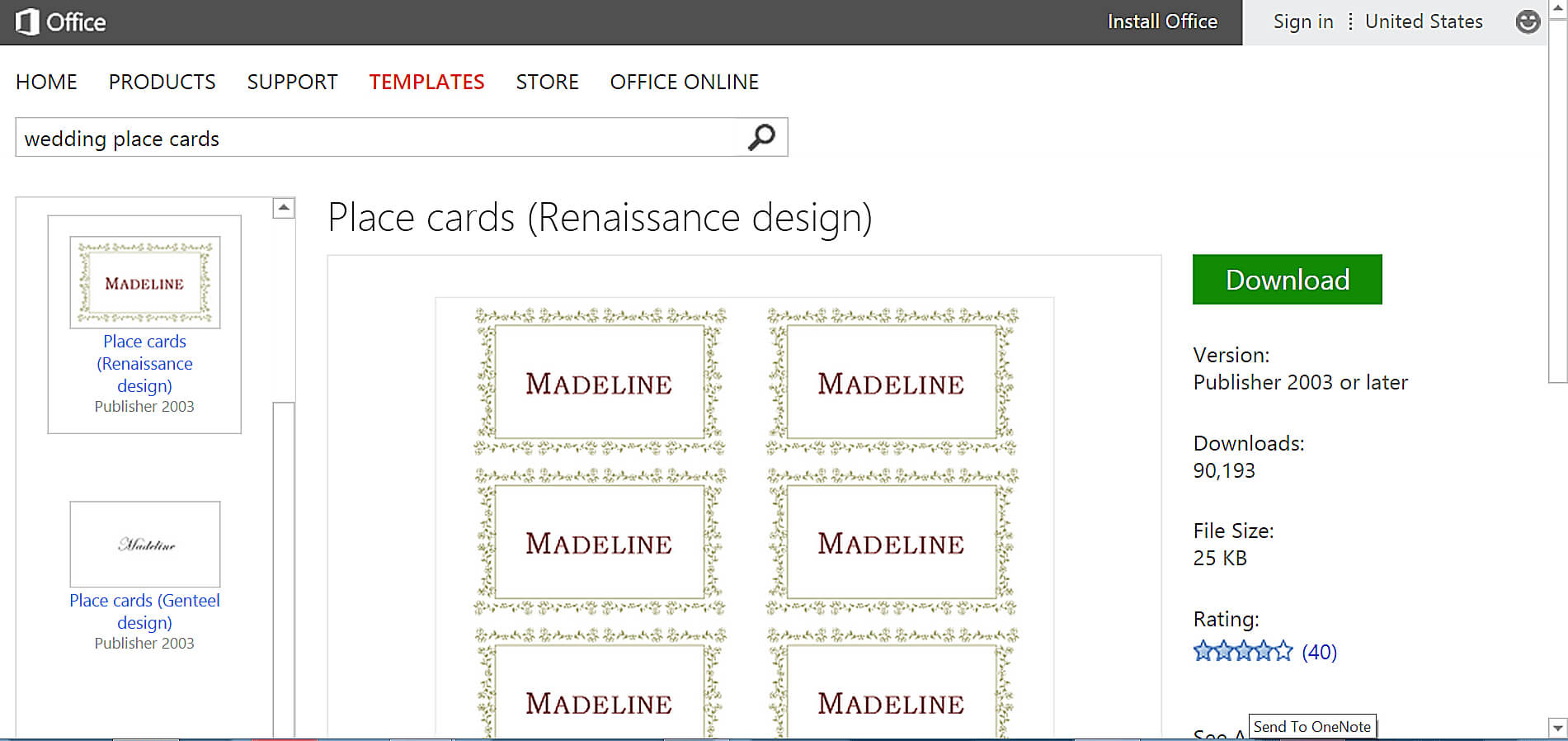Select the SUPPORT menu item
Image resolution: width=1568 pixels, height=741 pixels.
tap(292, 82)
